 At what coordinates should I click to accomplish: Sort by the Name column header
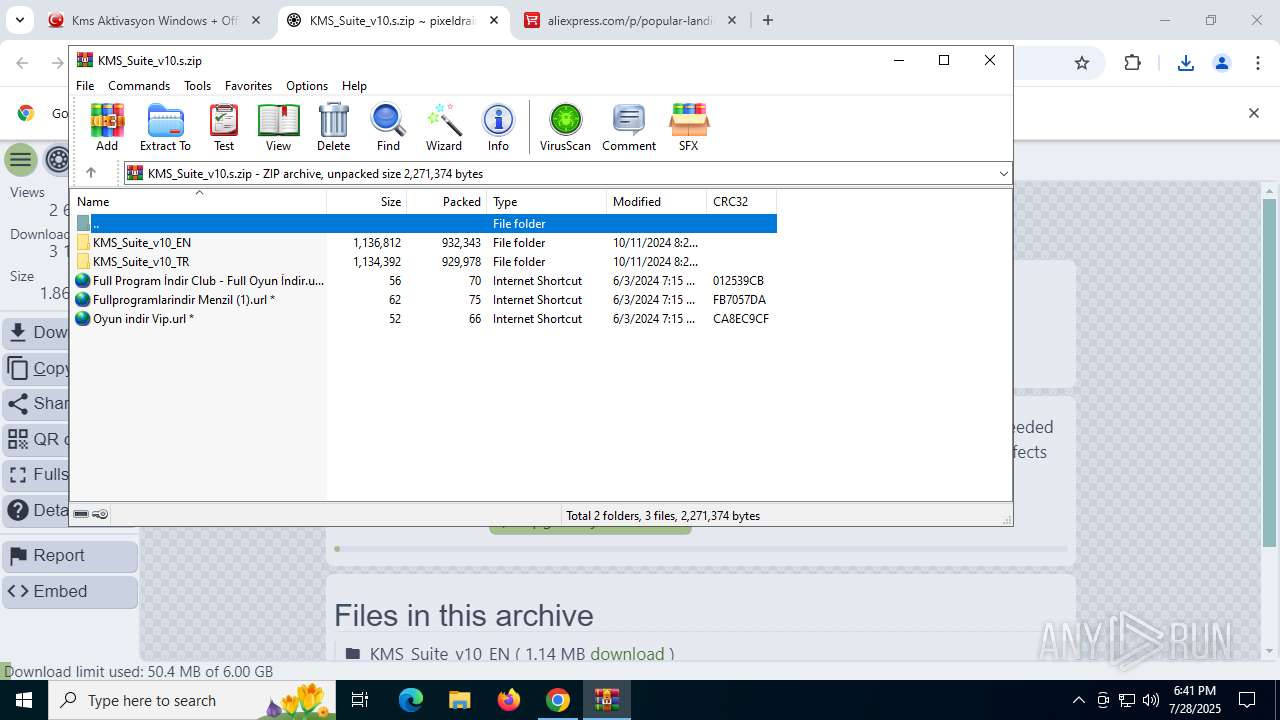click(x=199, y=202)
